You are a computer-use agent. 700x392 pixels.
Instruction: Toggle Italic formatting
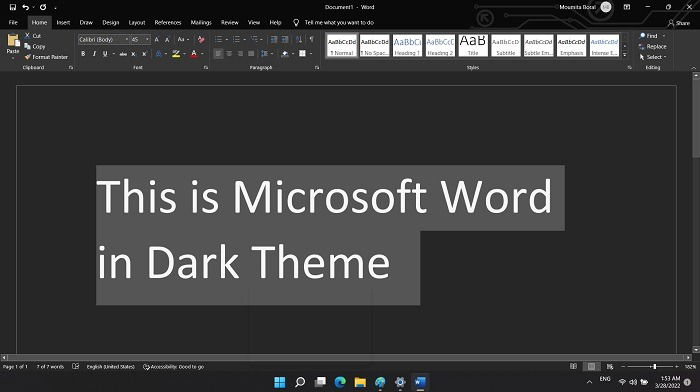[x=94, y=54]
